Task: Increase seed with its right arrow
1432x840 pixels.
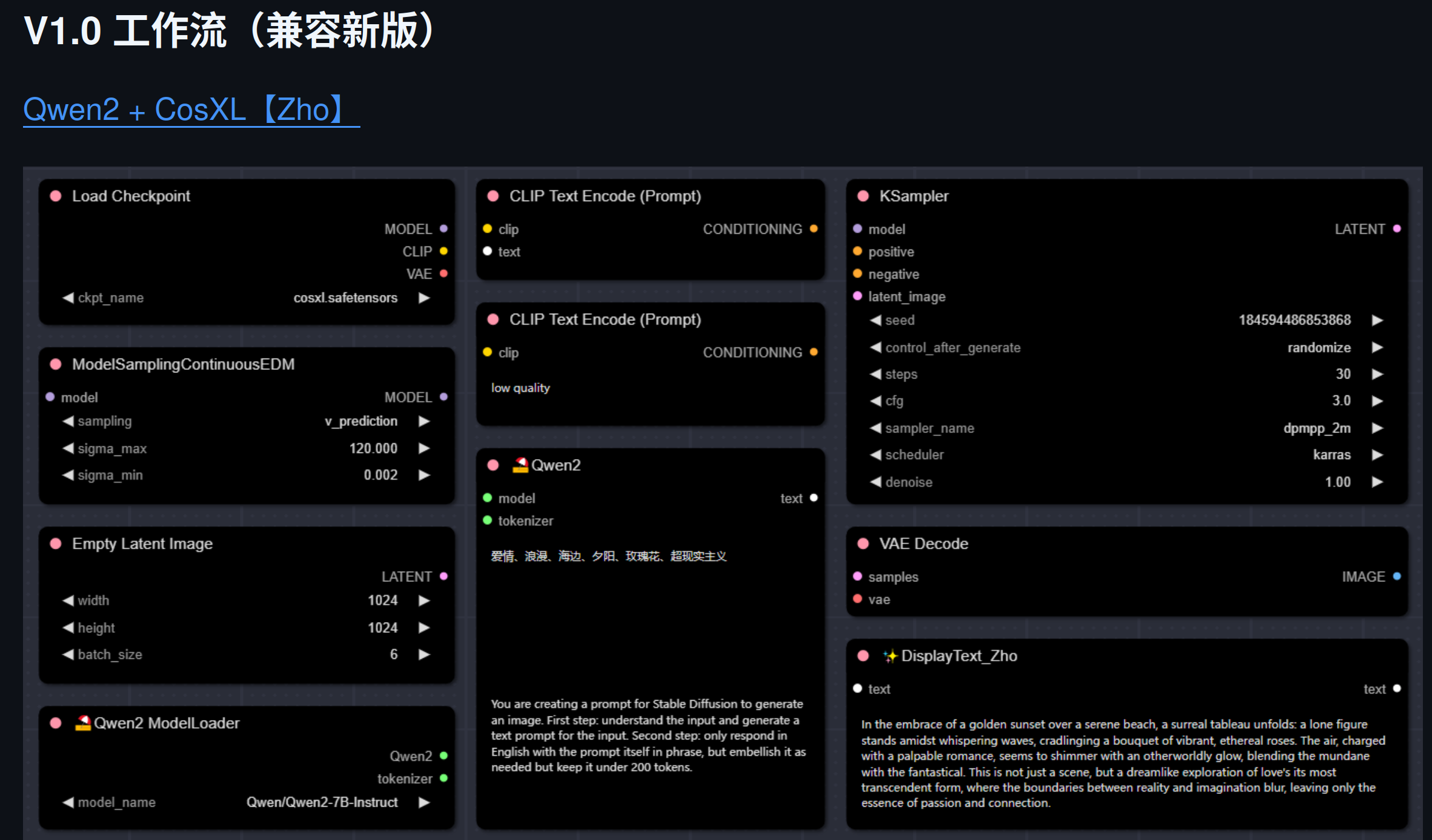Action: point(1377,320)
